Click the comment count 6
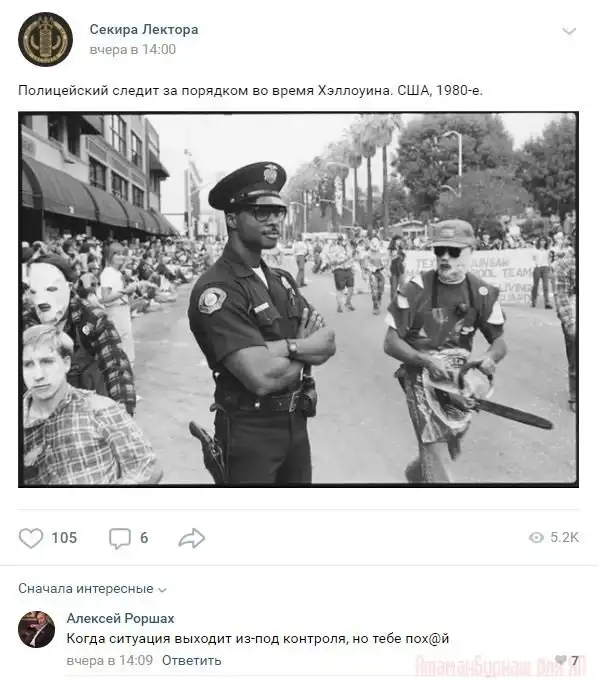This screenshot has height=681, width=599. pyautogui.click(x=144, y=538)
